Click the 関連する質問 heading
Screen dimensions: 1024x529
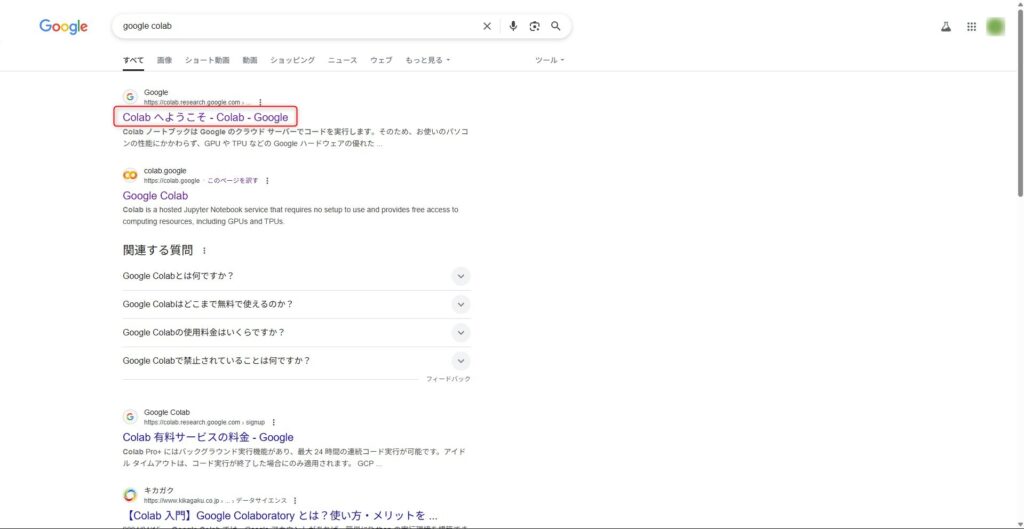coord(158,250)
